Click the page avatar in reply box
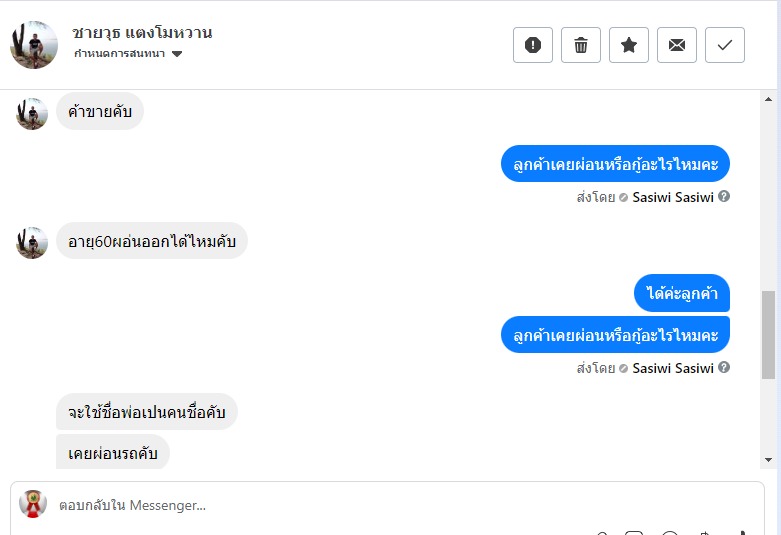The height and width of the screenshot is (535, 781). pos(33,504)
